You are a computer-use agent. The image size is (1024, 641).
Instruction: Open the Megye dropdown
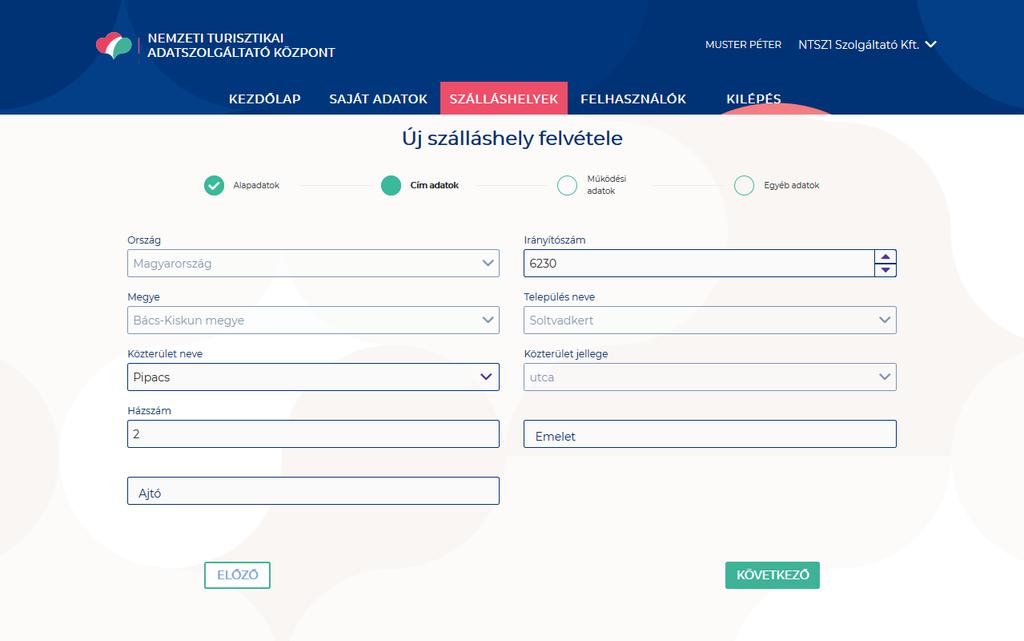(x=313, y=320)
